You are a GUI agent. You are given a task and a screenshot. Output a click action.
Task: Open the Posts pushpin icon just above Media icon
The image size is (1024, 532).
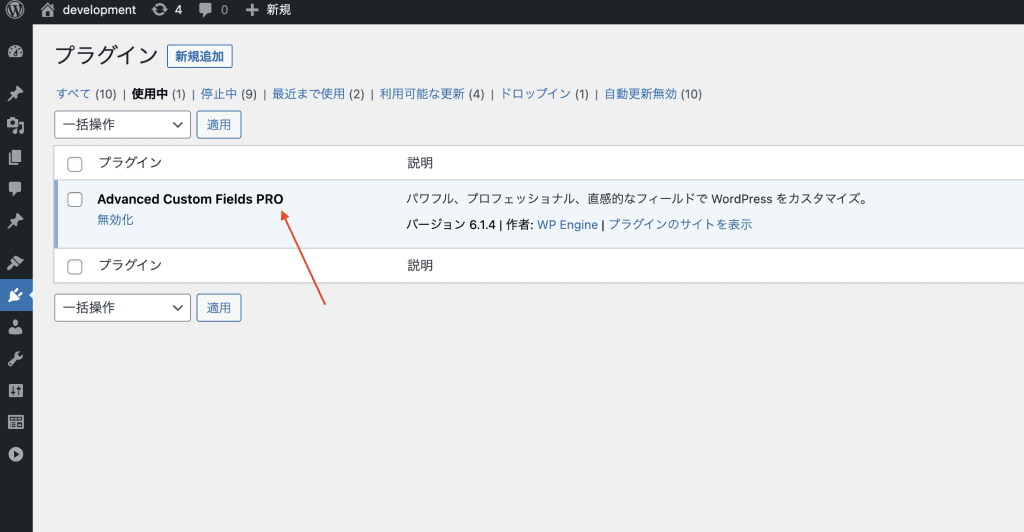[x=16, y=93]
